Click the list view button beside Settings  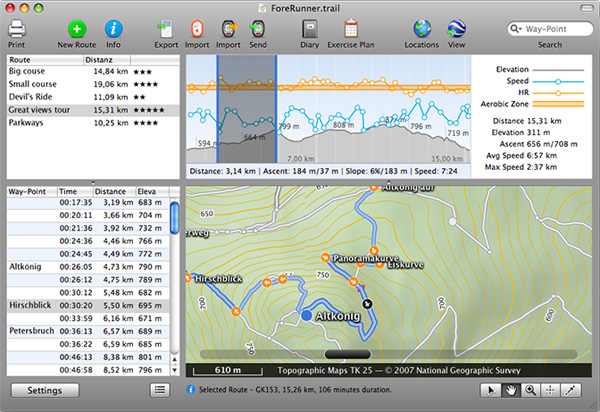pos(159,389)
